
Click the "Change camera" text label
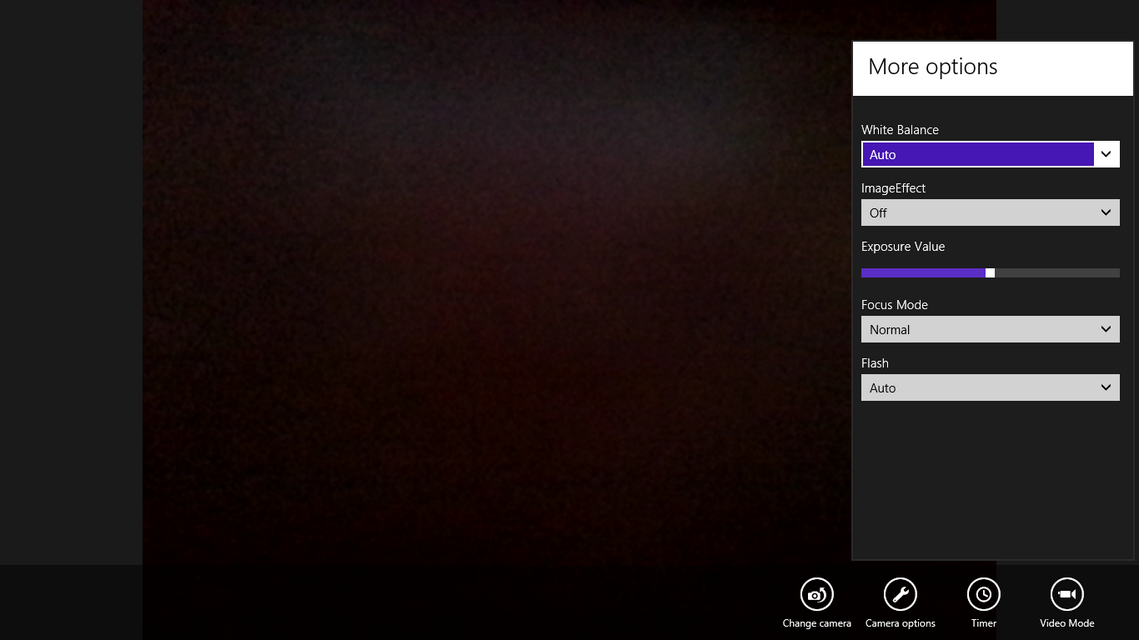point(816,624)
